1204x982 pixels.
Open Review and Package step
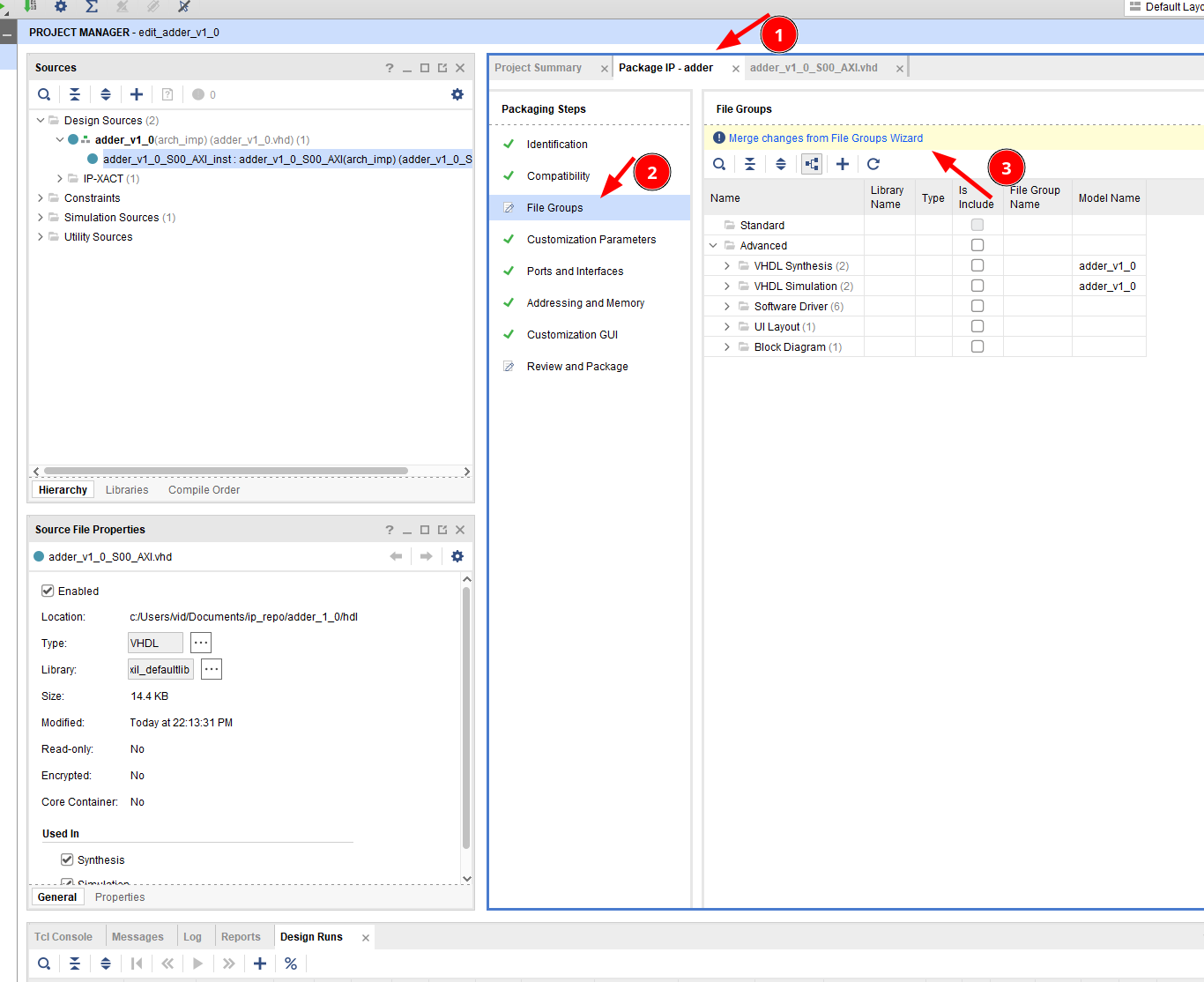coord(577,367)
